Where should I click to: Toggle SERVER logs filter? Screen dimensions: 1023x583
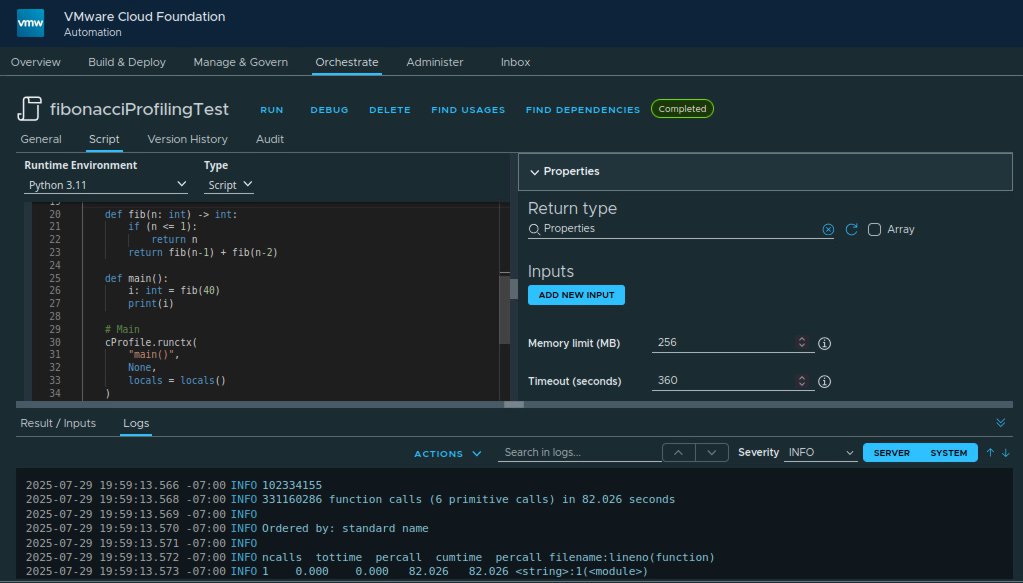(891, 453)
